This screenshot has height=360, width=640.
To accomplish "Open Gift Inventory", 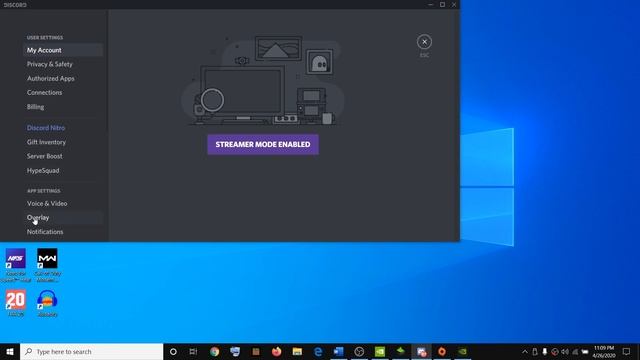I will 63,142.
